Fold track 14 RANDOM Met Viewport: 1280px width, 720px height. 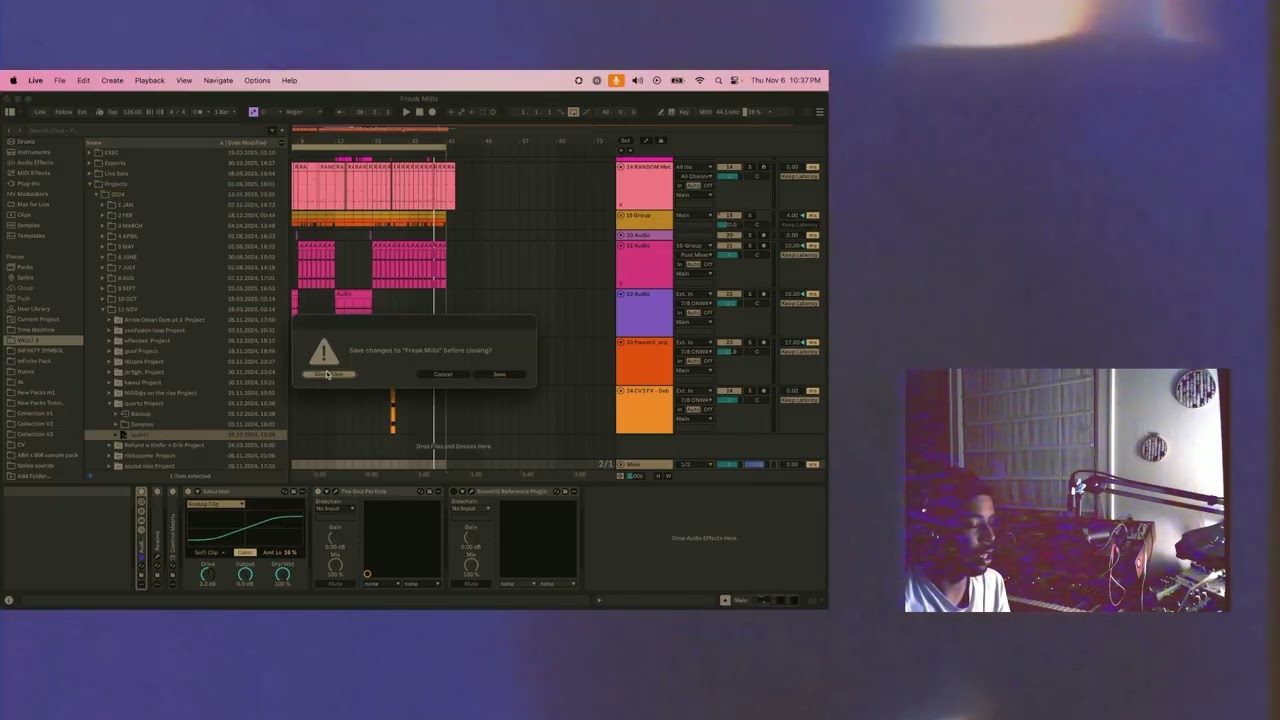tap(621, 167)
